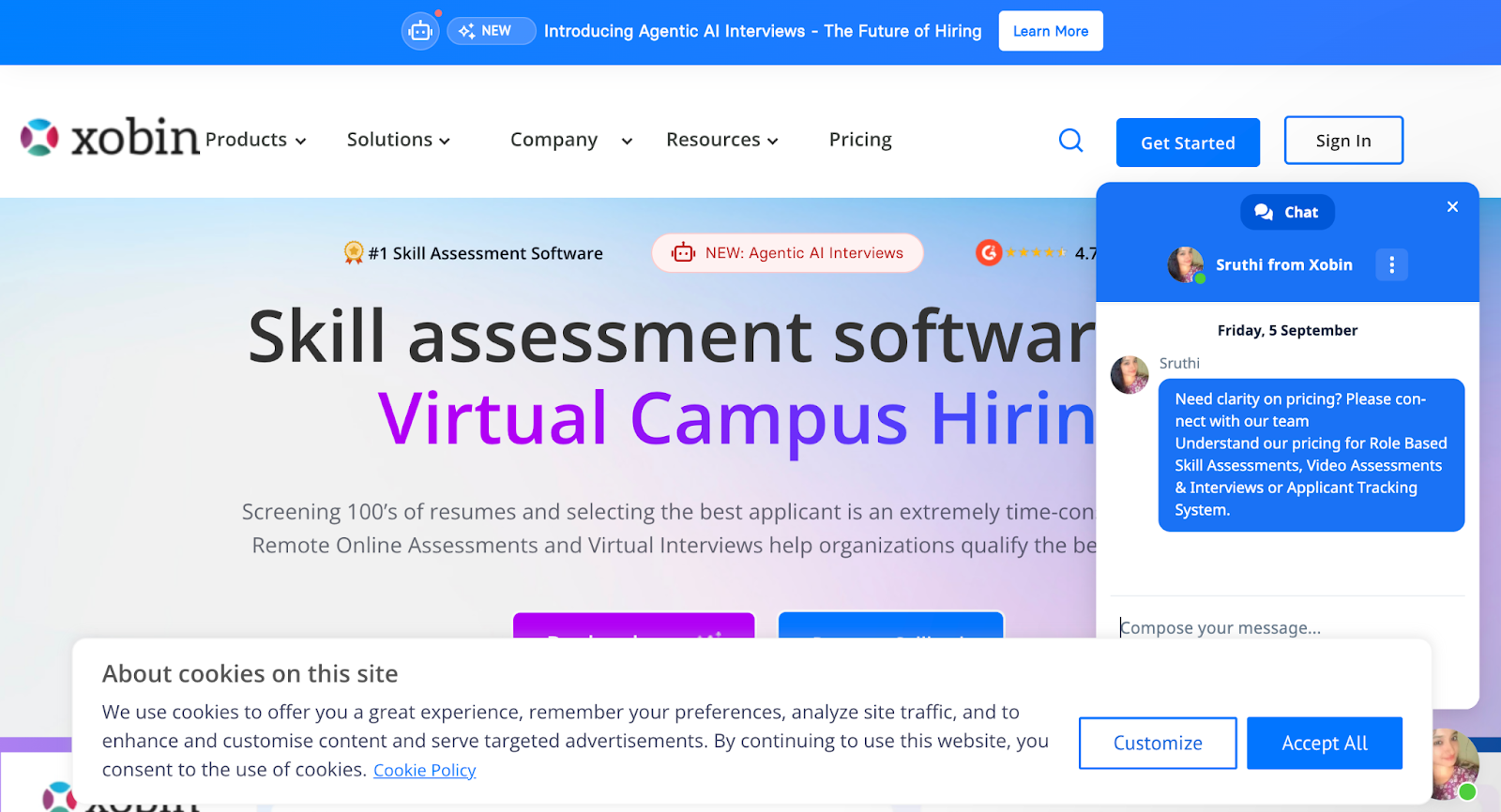Open the NEW: Agentic AI Interviews pill
1501x812 pixels.
click(x=787, y=253)
